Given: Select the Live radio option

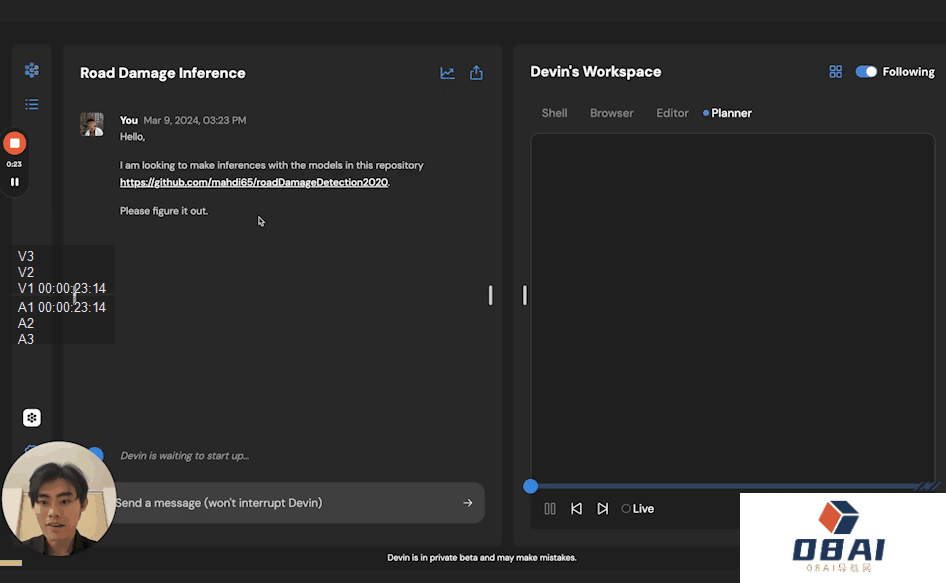Looking at the screenshot, I should click(627, 509).
